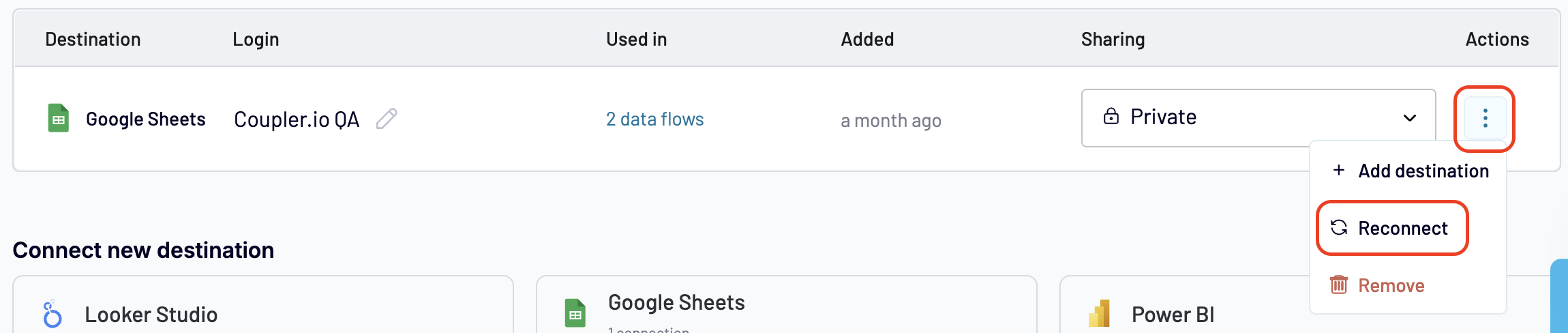This screenshot has height=333, width=1568.
Task: Click the Coupler.io QA login name
Action: coord(297,119)
